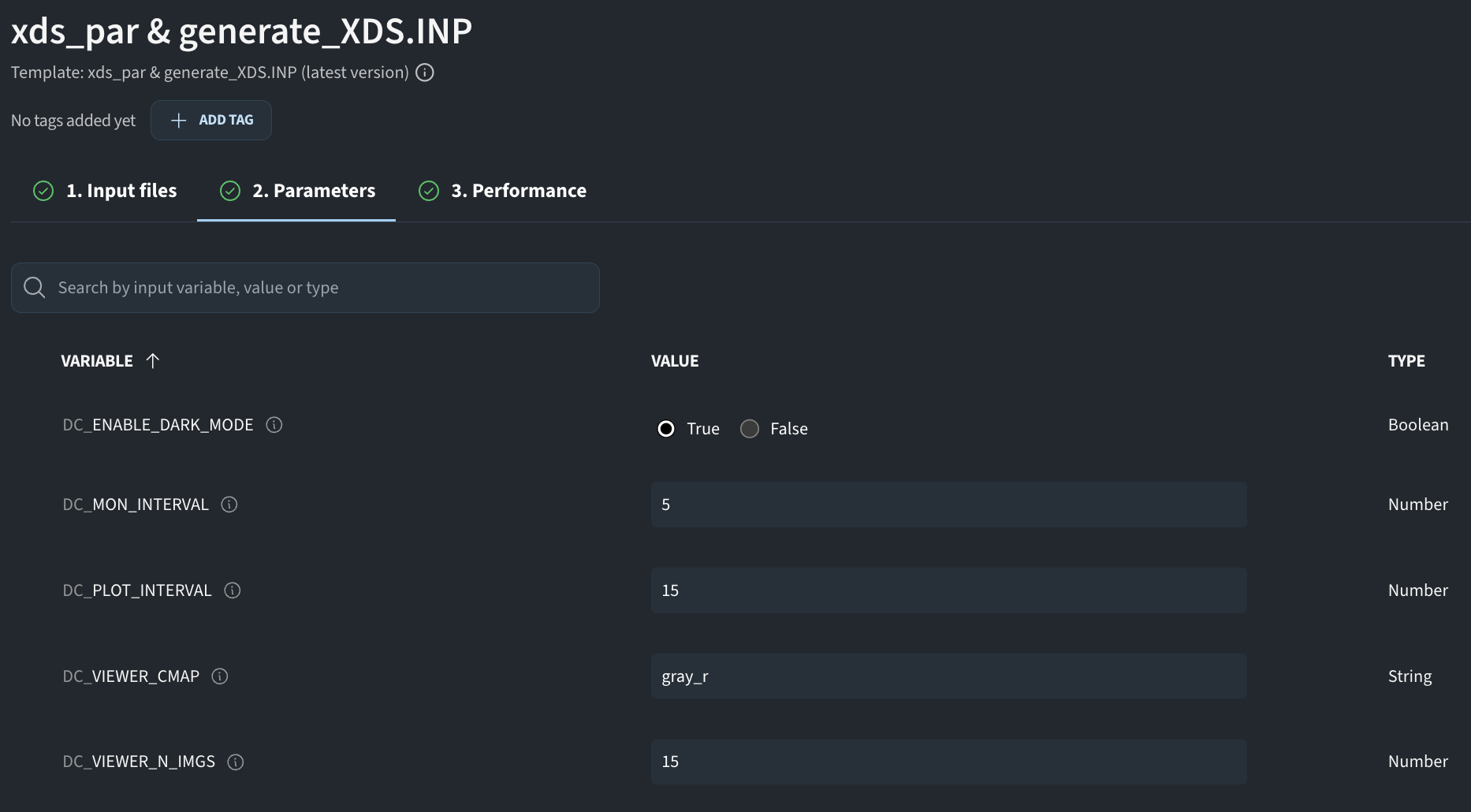Open the 3. Performance tab
This screenshot has width=1471, height=812.
click(501, 191)
